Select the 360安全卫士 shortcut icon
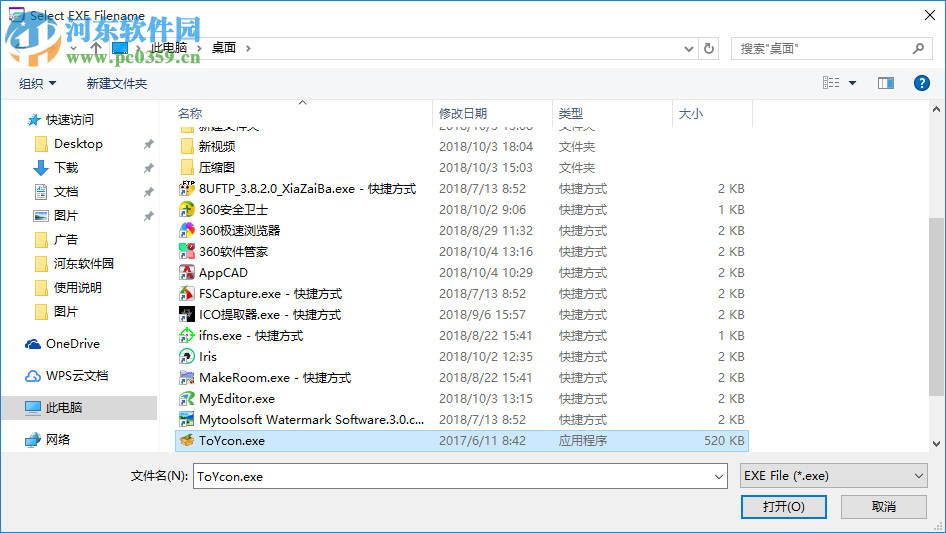This screenshot has width=946, height=533. 187,209
